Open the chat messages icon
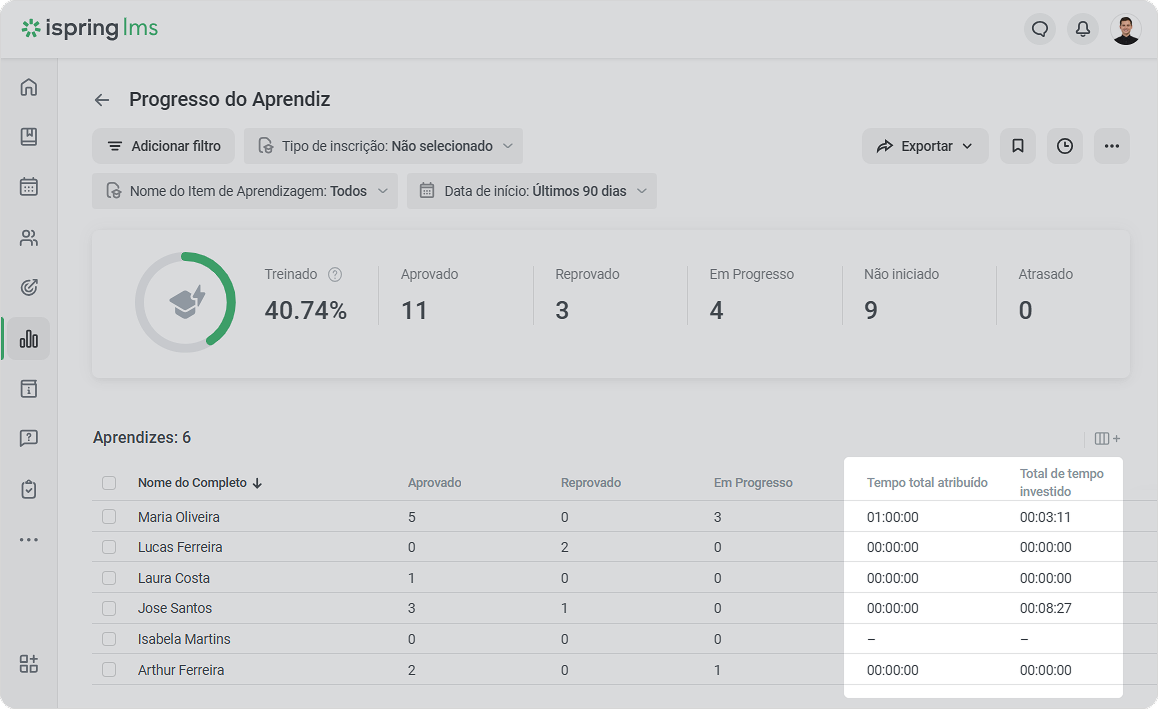This screenshot has width=1158, height=709. coord(1040,30)
